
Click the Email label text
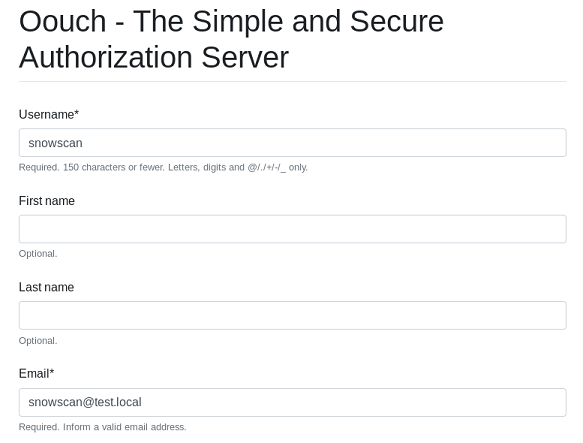(x=34, y=373)
